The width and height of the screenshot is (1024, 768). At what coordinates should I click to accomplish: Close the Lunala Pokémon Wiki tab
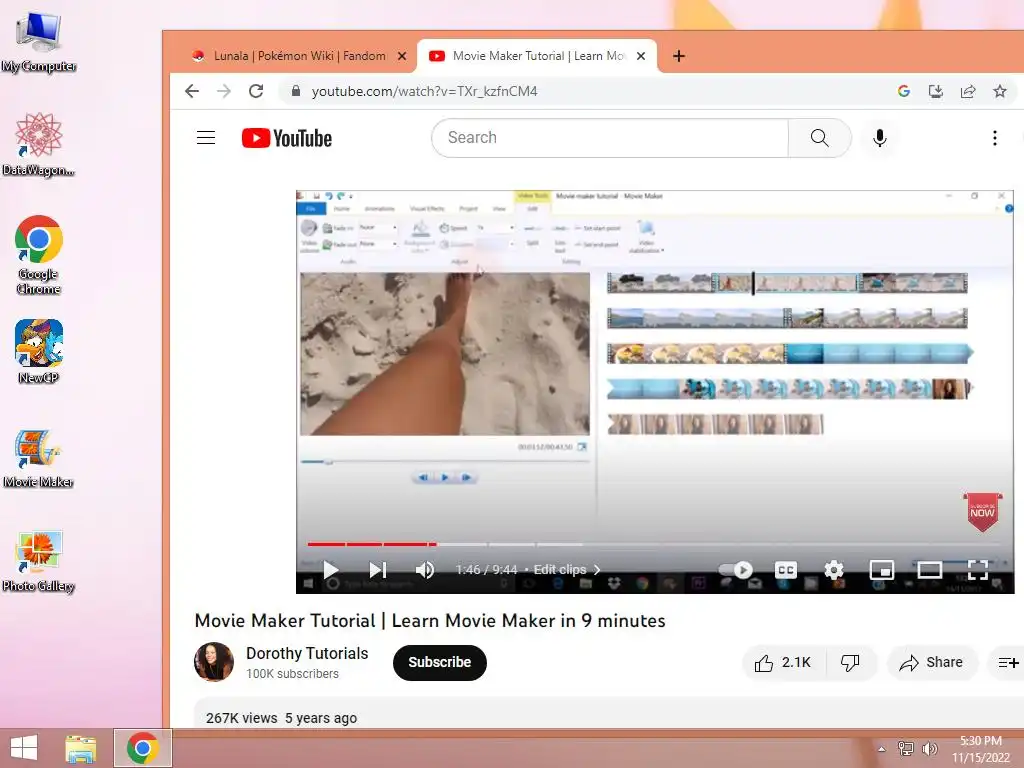[x=402, y=56]
